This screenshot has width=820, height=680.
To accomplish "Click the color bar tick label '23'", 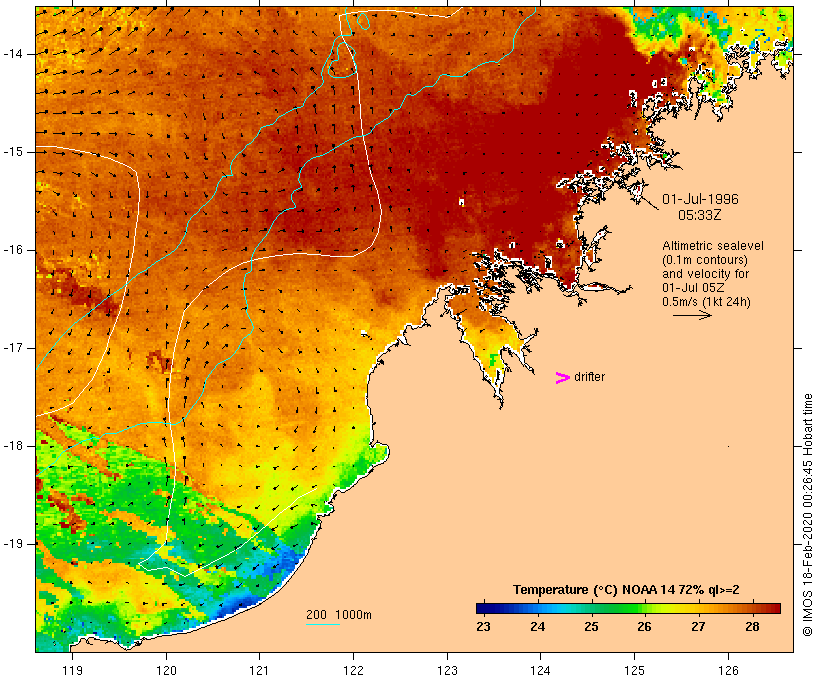I will pyautogui.click(x=483, y=627).
